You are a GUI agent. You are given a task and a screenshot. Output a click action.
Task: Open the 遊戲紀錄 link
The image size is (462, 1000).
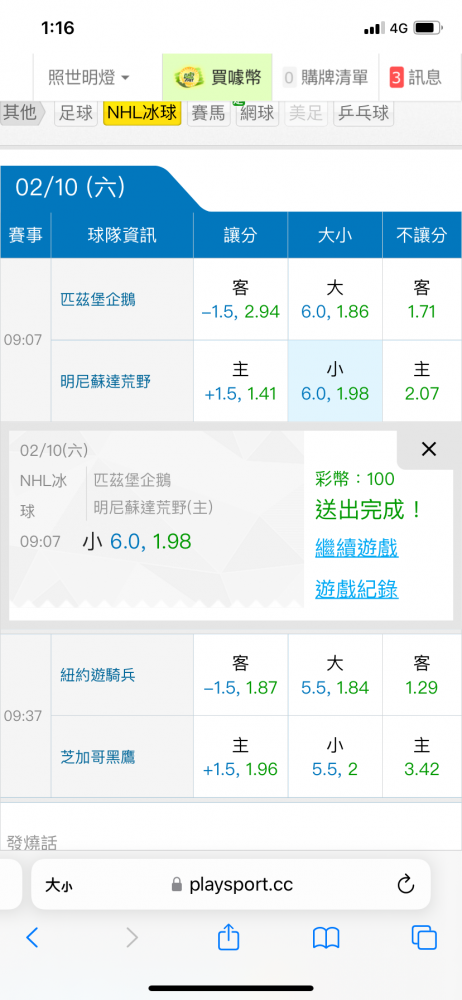[357, 589]
